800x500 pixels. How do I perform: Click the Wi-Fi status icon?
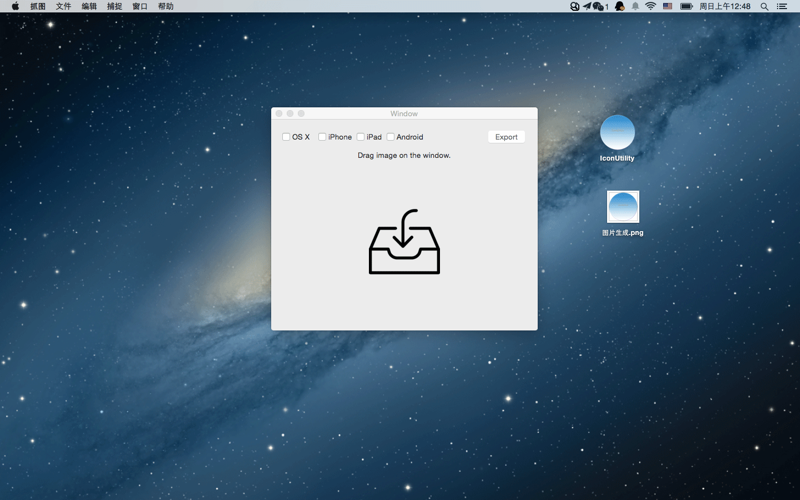click(x=650, y=6)
